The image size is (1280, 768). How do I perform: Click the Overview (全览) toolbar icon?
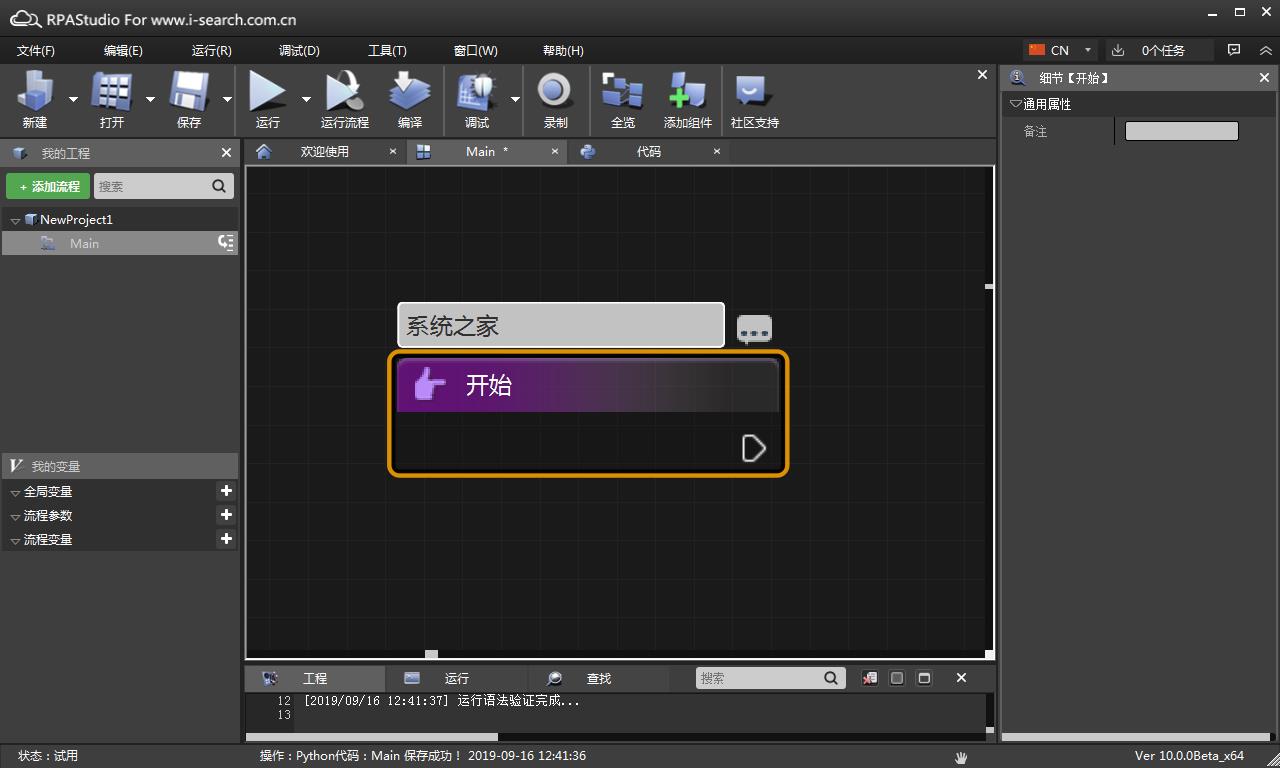click(622, 100)
